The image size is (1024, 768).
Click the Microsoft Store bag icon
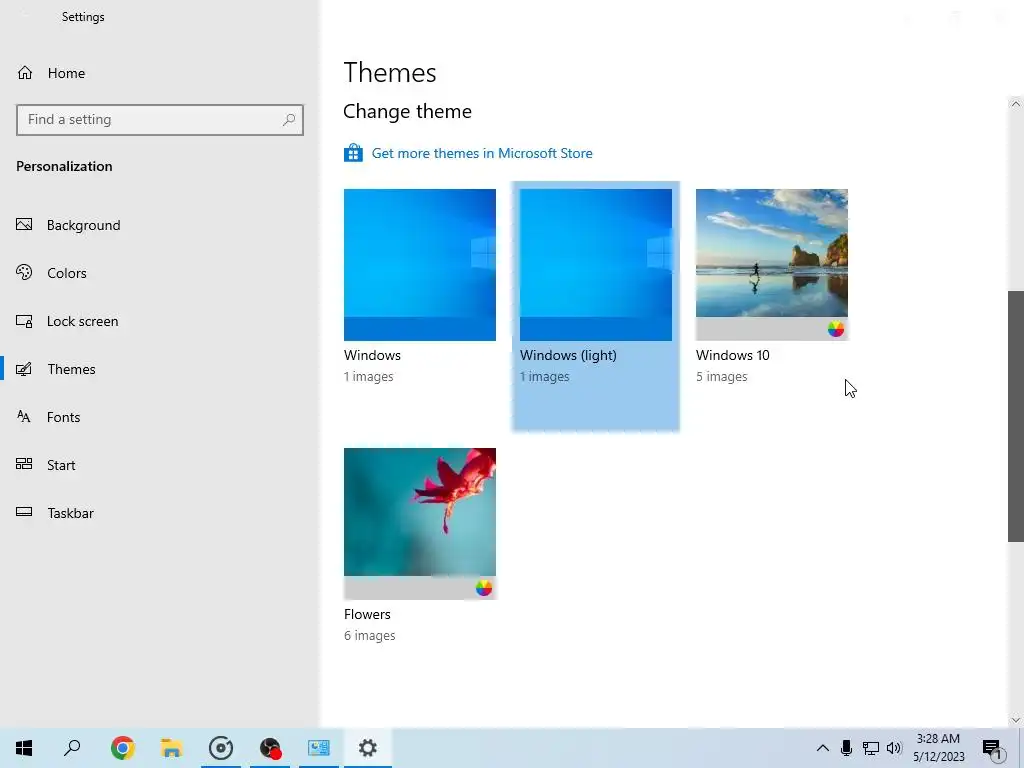pos(353,153)
